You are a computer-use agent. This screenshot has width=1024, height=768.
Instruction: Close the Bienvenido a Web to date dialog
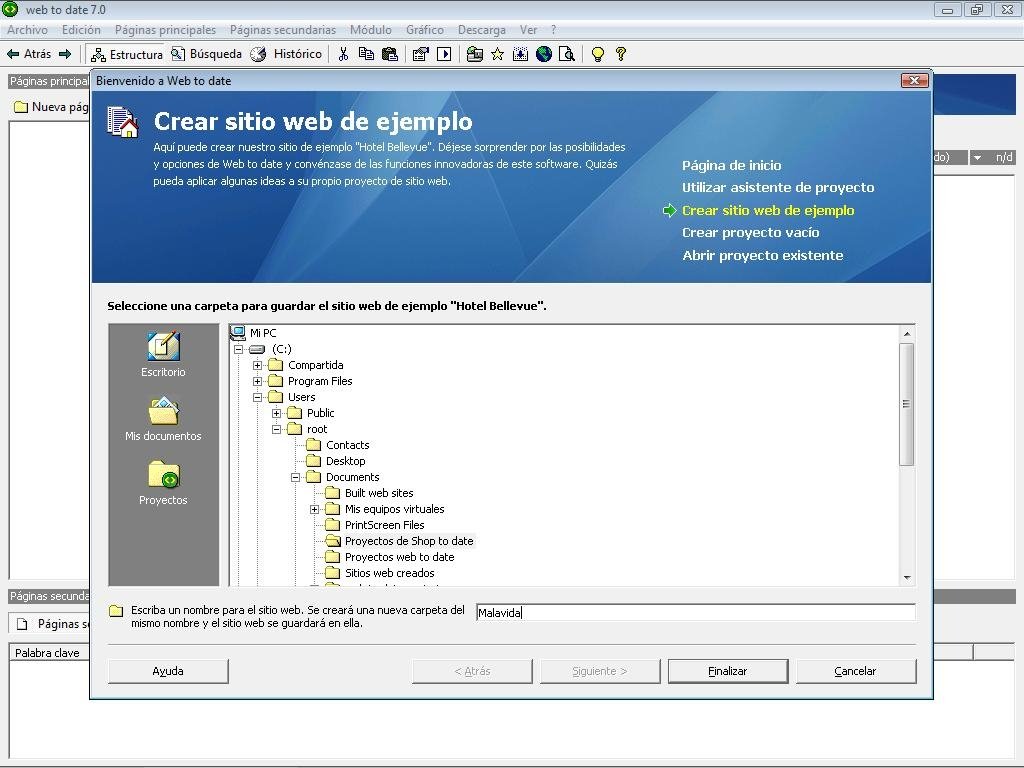click(914, 80)
